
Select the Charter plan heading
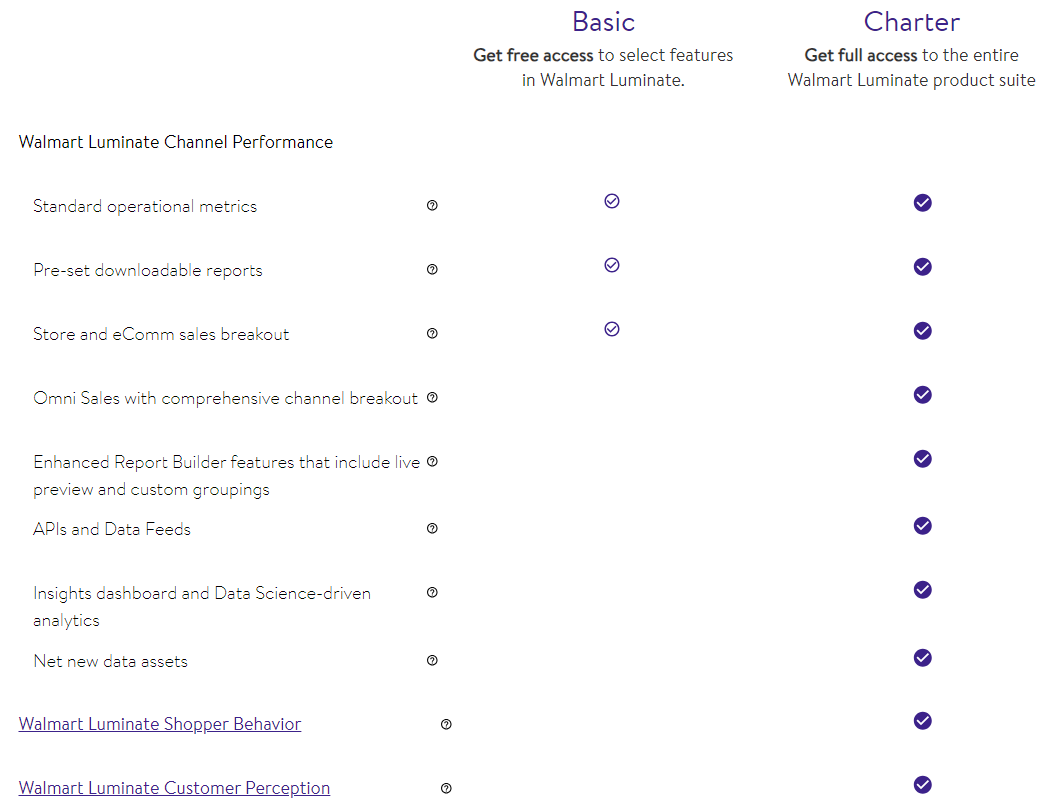(911, 22)
